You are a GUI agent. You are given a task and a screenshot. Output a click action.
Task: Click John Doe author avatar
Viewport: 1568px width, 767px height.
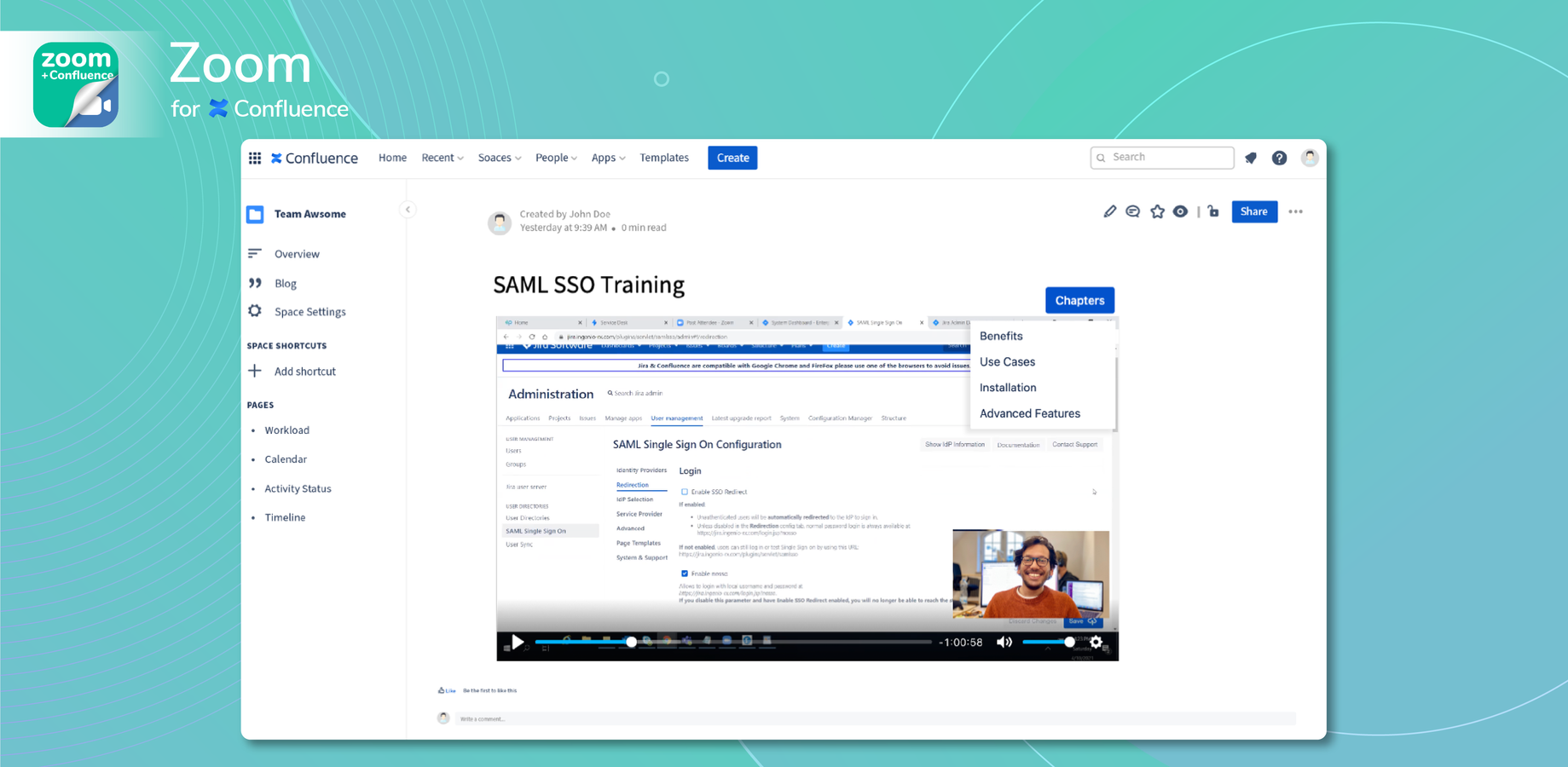coord(500,222)
